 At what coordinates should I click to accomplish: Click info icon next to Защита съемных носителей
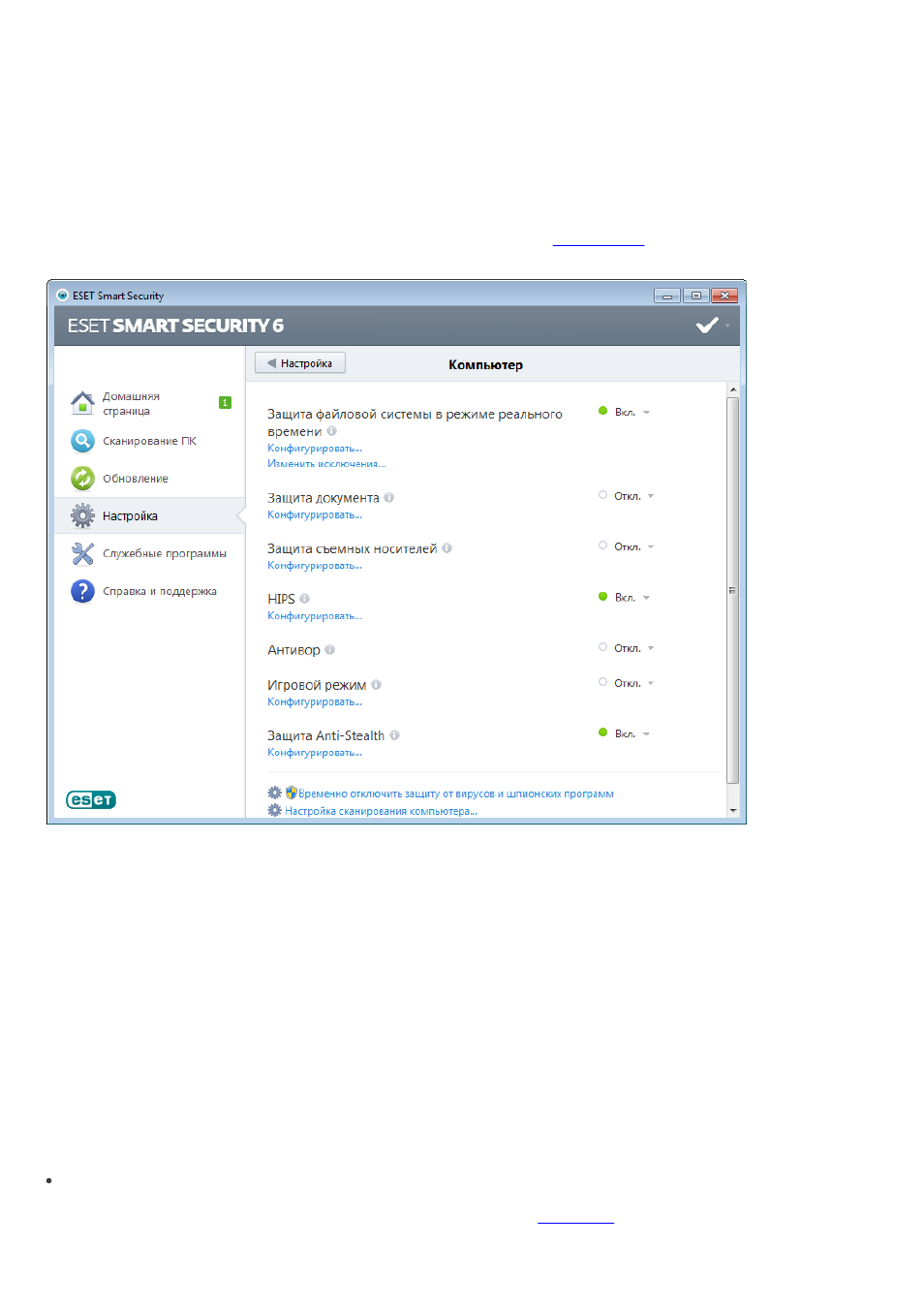(447, 548)
